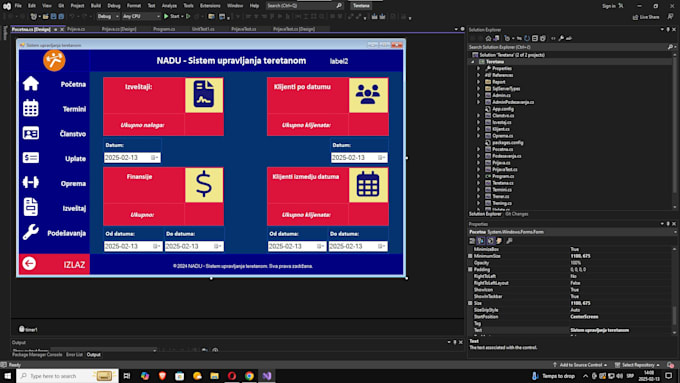Switch to the Git Changes tab
Screen dimensions: 680x383
tap(517, 214)
